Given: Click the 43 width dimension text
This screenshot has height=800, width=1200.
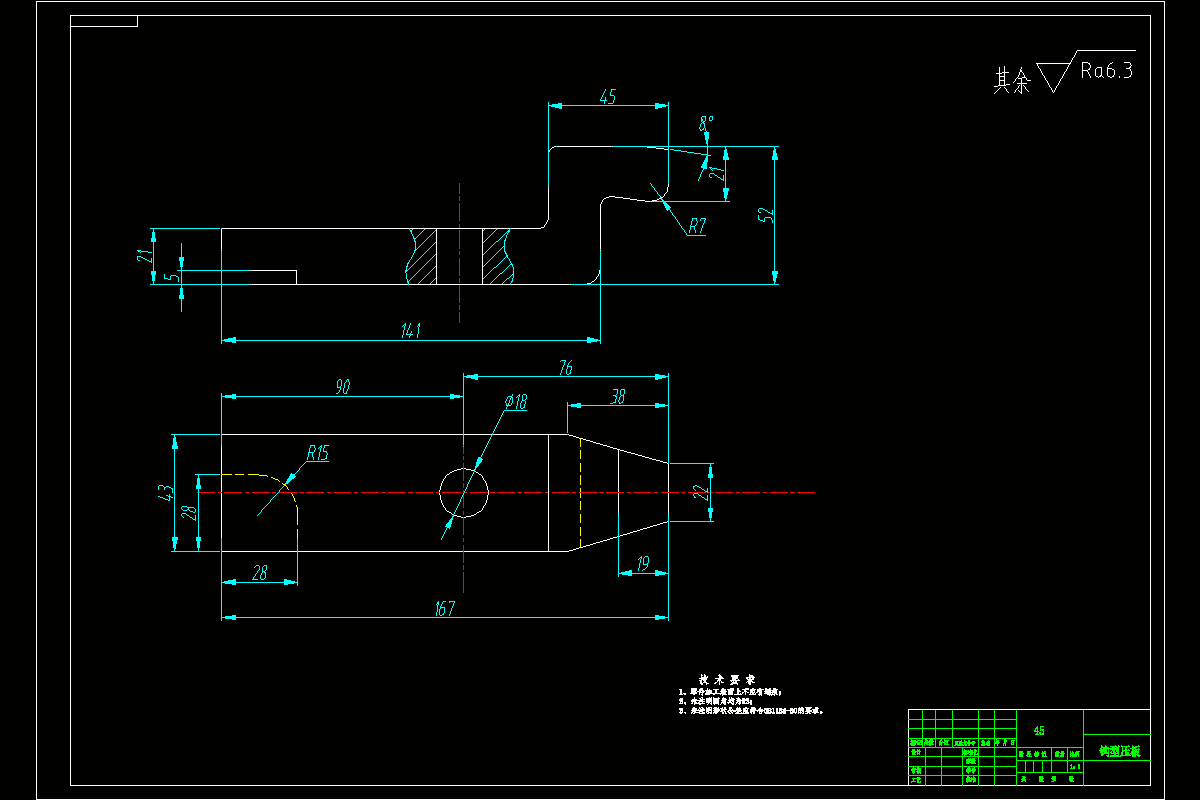Looking at the screenshot, I should pyautogui.click(x=165, y=491).
